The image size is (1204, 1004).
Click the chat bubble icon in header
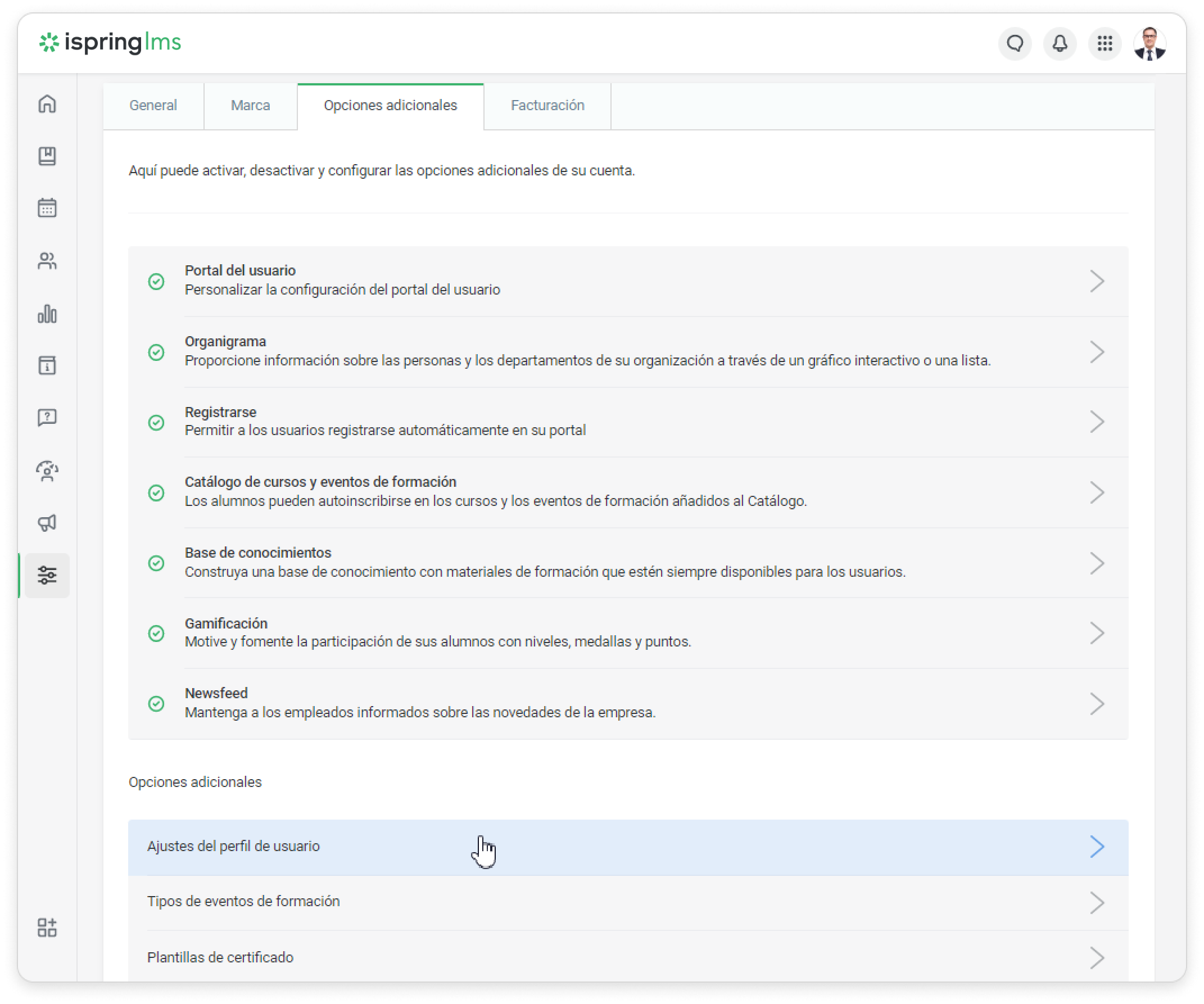point(1015,44)
